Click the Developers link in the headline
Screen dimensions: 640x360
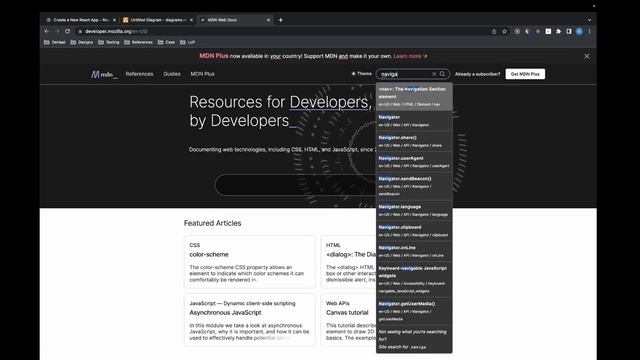tap(329, 102)
